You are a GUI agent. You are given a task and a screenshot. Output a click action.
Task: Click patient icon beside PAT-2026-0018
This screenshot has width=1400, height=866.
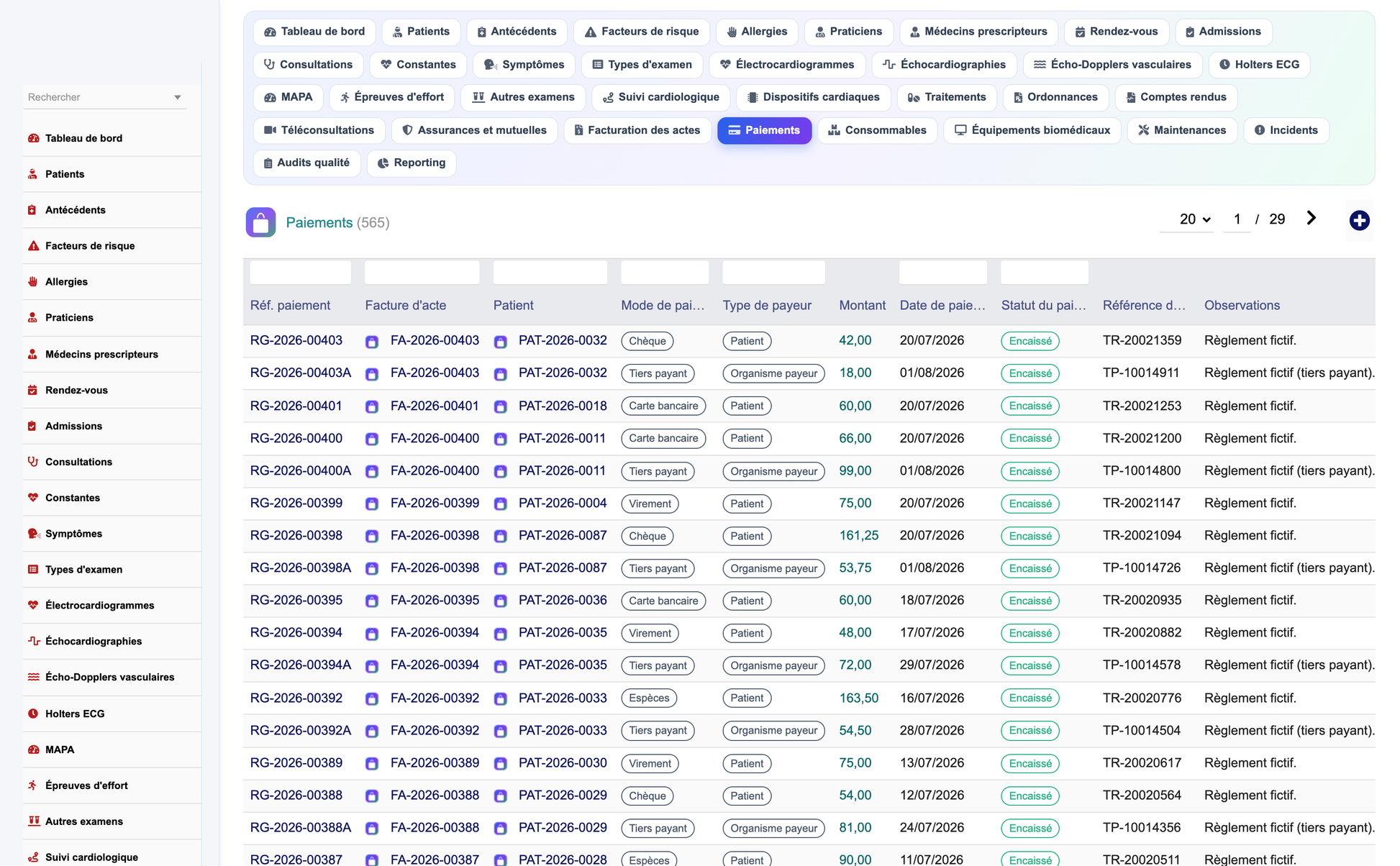(x=501, y=406)
